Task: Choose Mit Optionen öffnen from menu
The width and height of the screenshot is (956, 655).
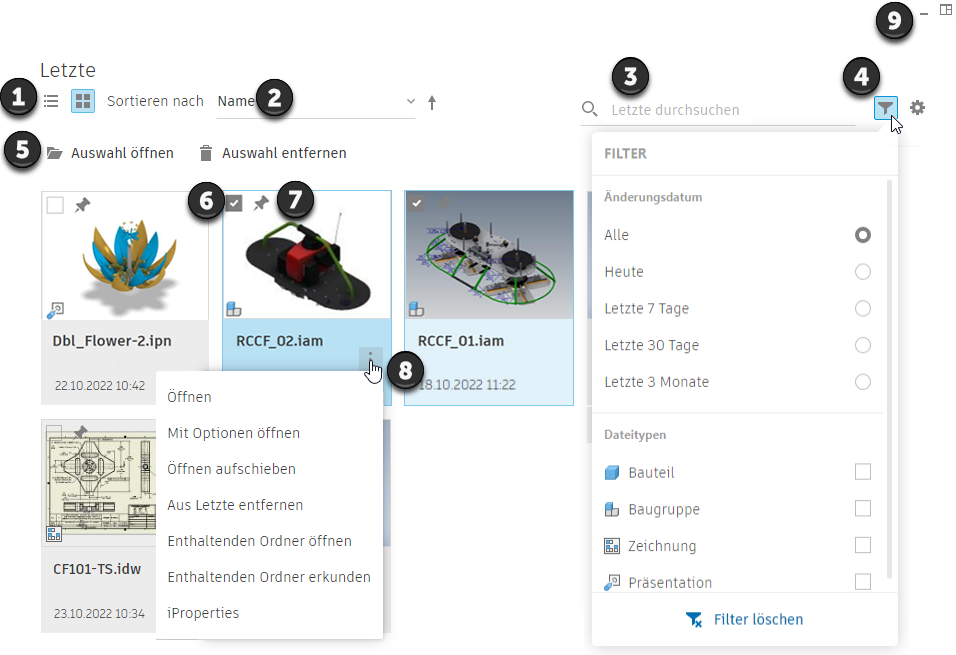Action: (x=234, y=433)
